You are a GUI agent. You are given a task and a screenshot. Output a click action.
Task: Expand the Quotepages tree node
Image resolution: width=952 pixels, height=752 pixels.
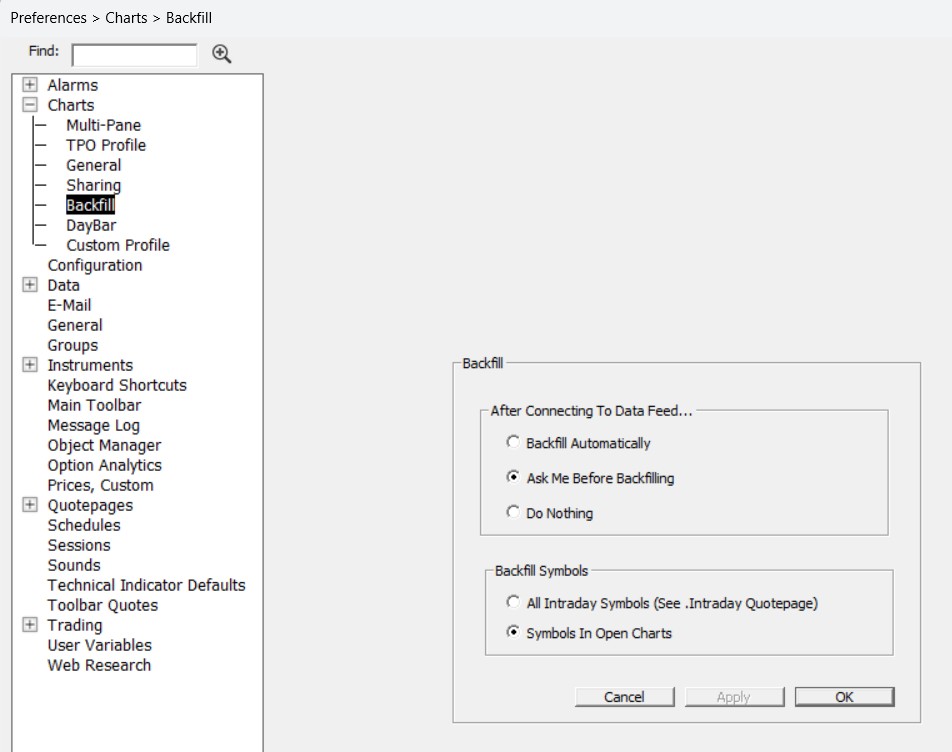pos(30,505)
